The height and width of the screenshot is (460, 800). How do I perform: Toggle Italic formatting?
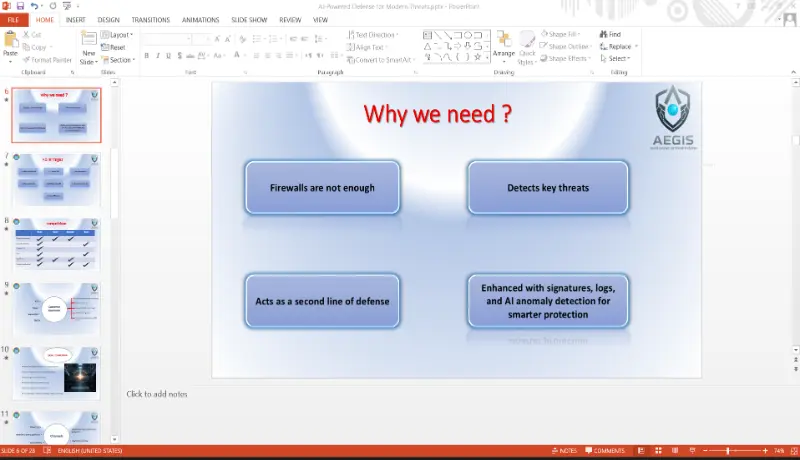pos(158,55)
